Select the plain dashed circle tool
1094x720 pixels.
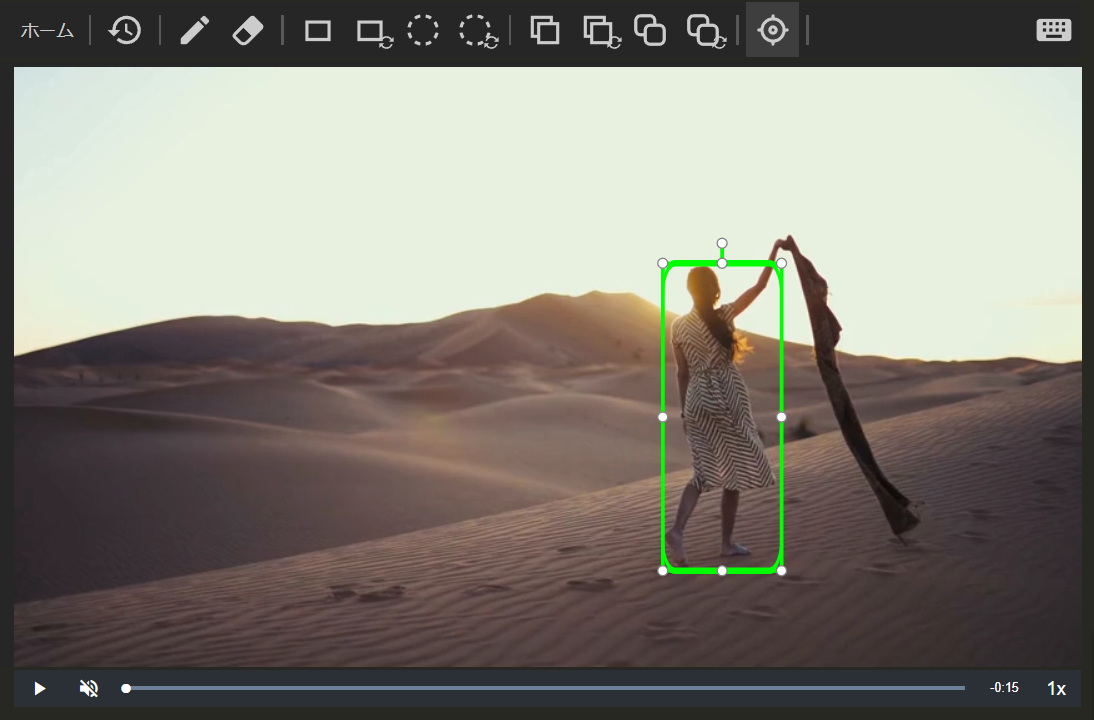click(423, 30)
